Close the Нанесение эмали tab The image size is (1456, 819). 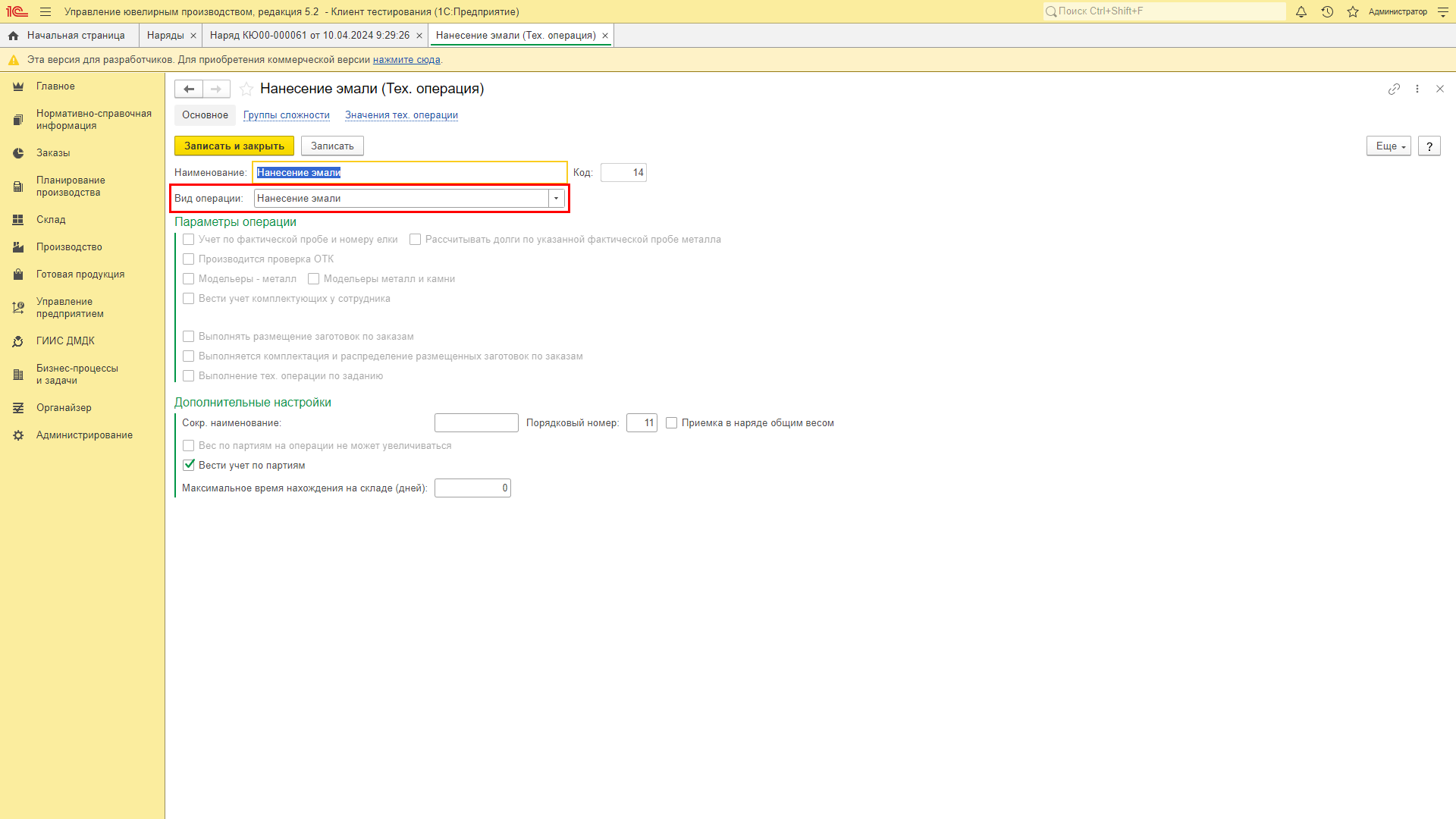click(x=605, y=36)
